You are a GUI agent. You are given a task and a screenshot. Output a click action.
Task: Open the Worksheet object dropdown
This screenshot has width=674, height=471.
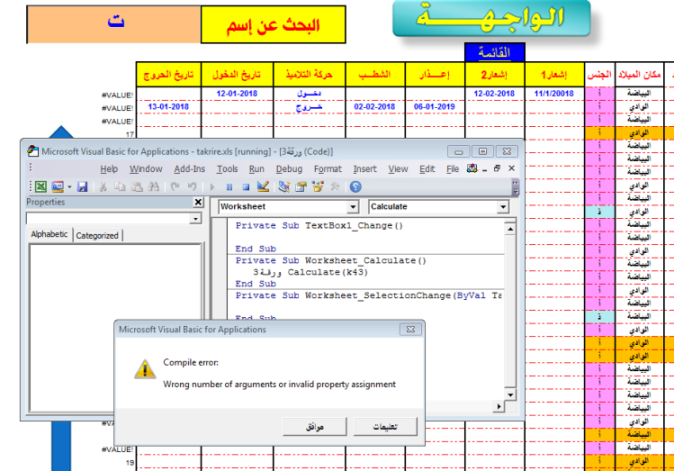pyautogui.click(x=352, y=207)
